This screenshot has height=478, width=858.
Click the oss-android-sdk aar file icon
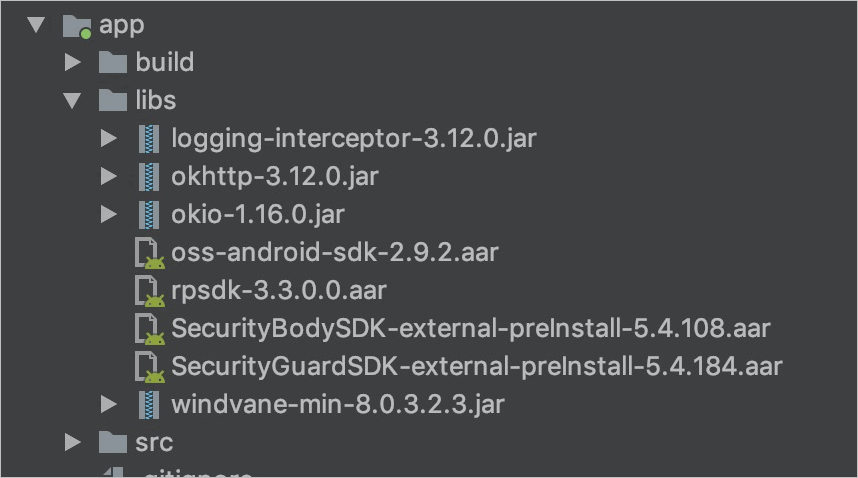(149, 253)
